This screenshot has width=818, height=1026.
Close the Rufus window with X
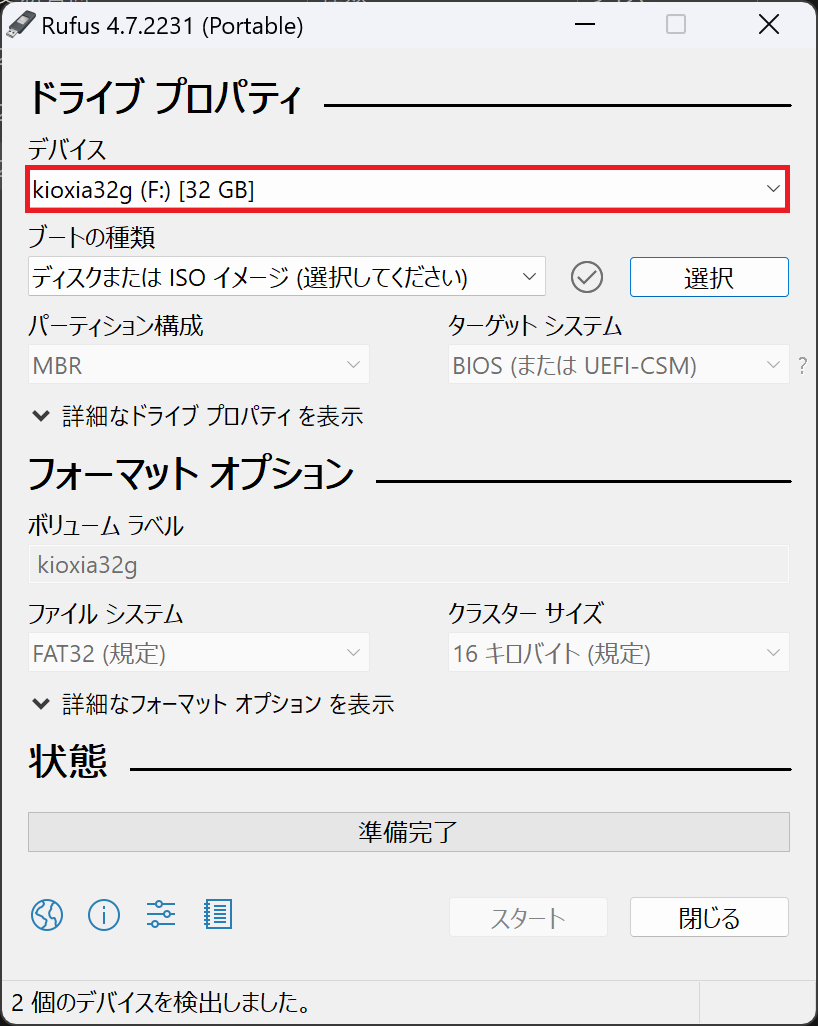coord(769,25)
